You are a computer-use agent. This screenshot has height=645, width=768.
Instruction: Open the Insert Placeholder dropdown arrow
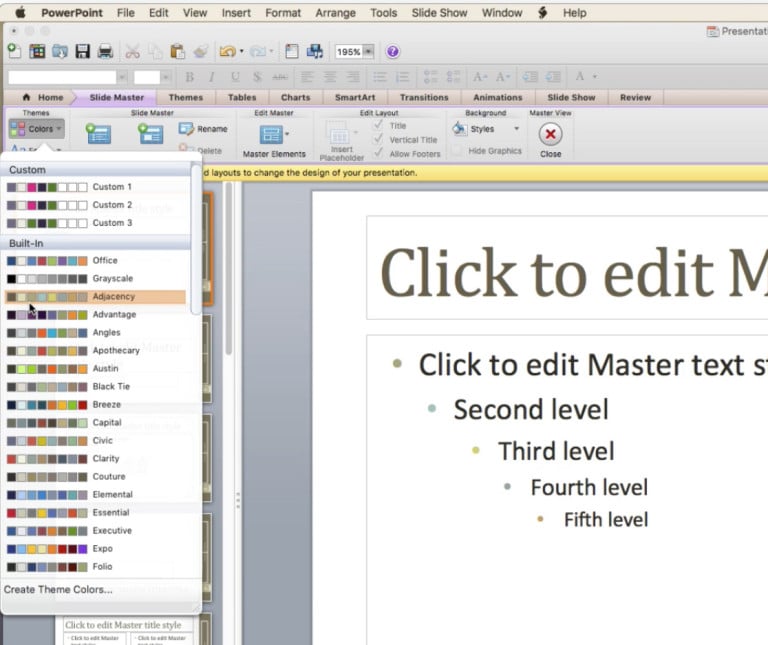(x=356, y=132)
